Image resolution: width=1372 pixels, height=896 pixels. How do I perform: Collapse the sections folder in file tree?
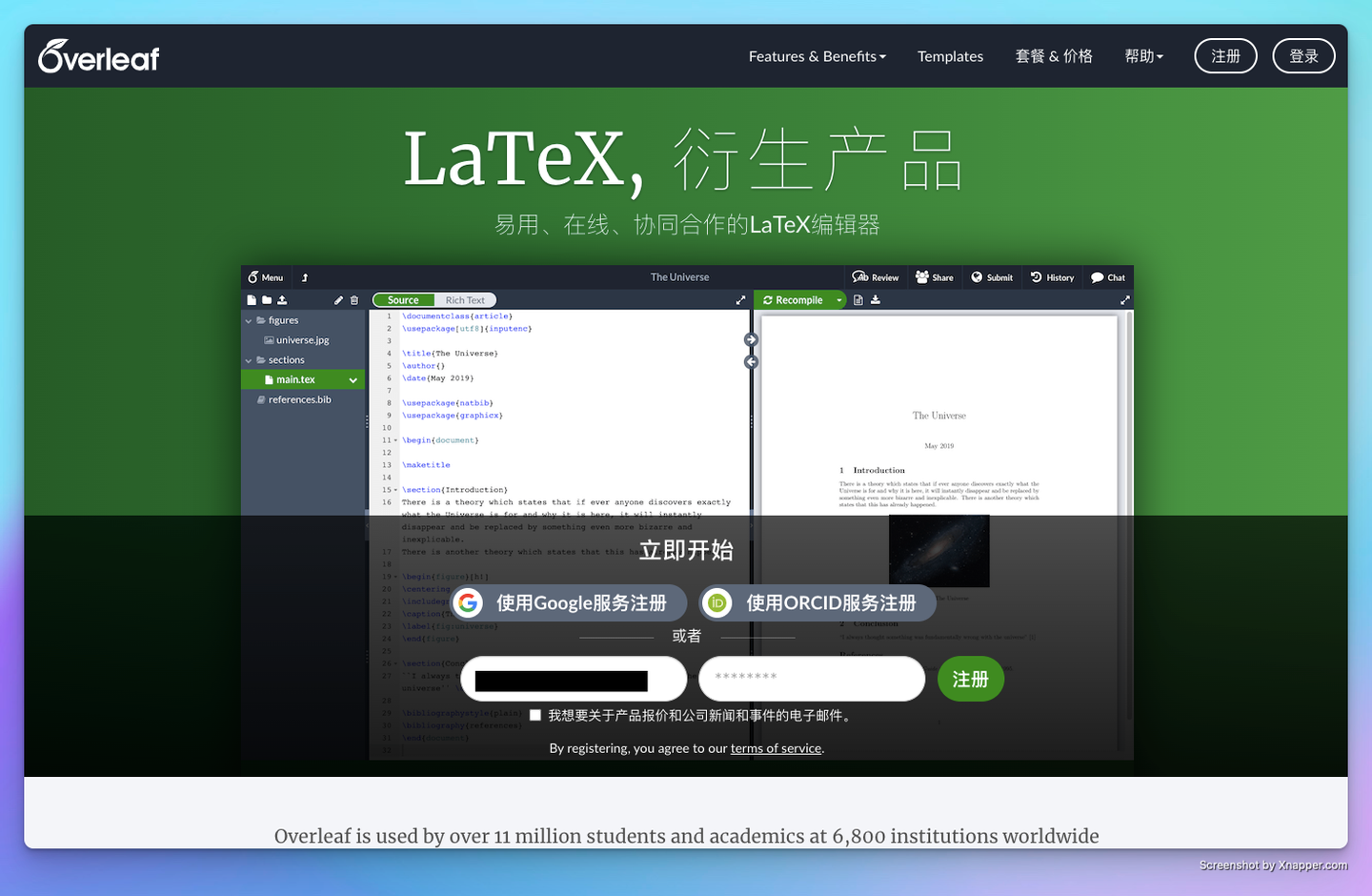coord(249,359)
